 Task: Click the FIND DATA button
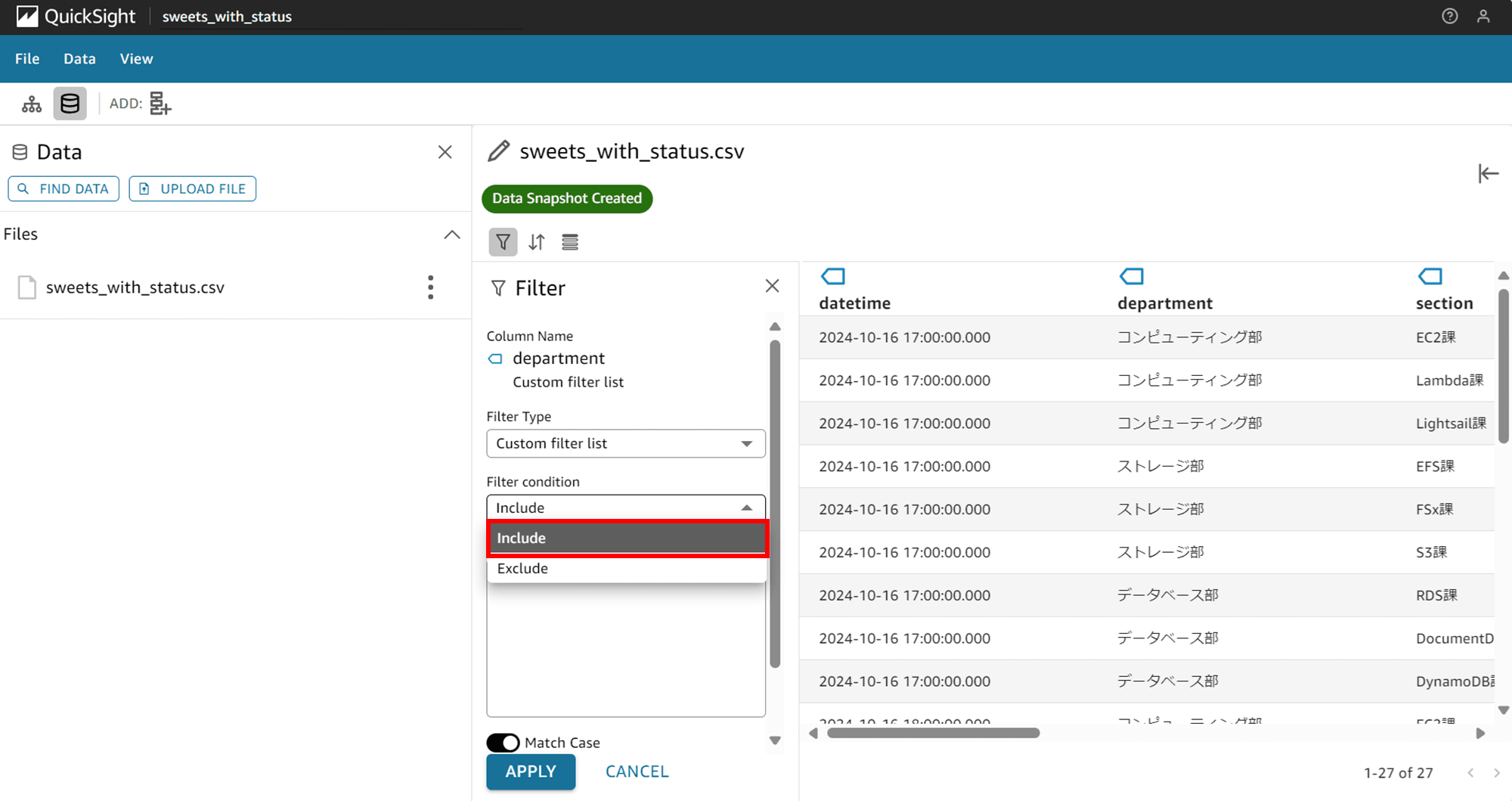click(x=64, y=188)
